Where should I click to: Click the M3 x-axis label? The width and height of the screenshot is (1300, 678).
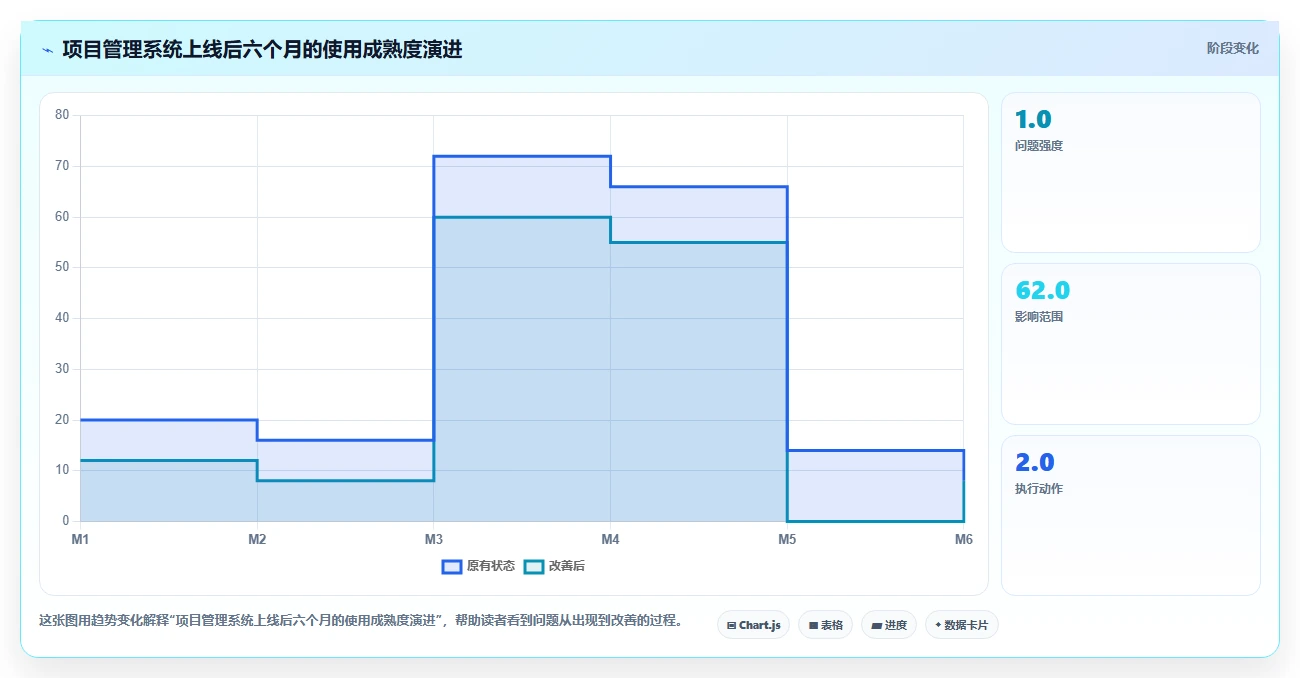[x=434, y=539]
